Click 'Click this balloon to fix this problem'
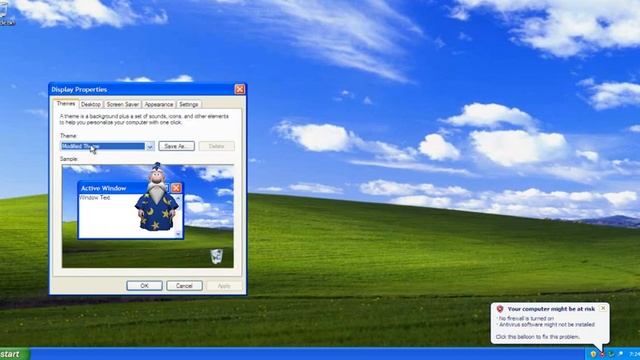This screenshot has width=640, height=360. coord(538,337)
